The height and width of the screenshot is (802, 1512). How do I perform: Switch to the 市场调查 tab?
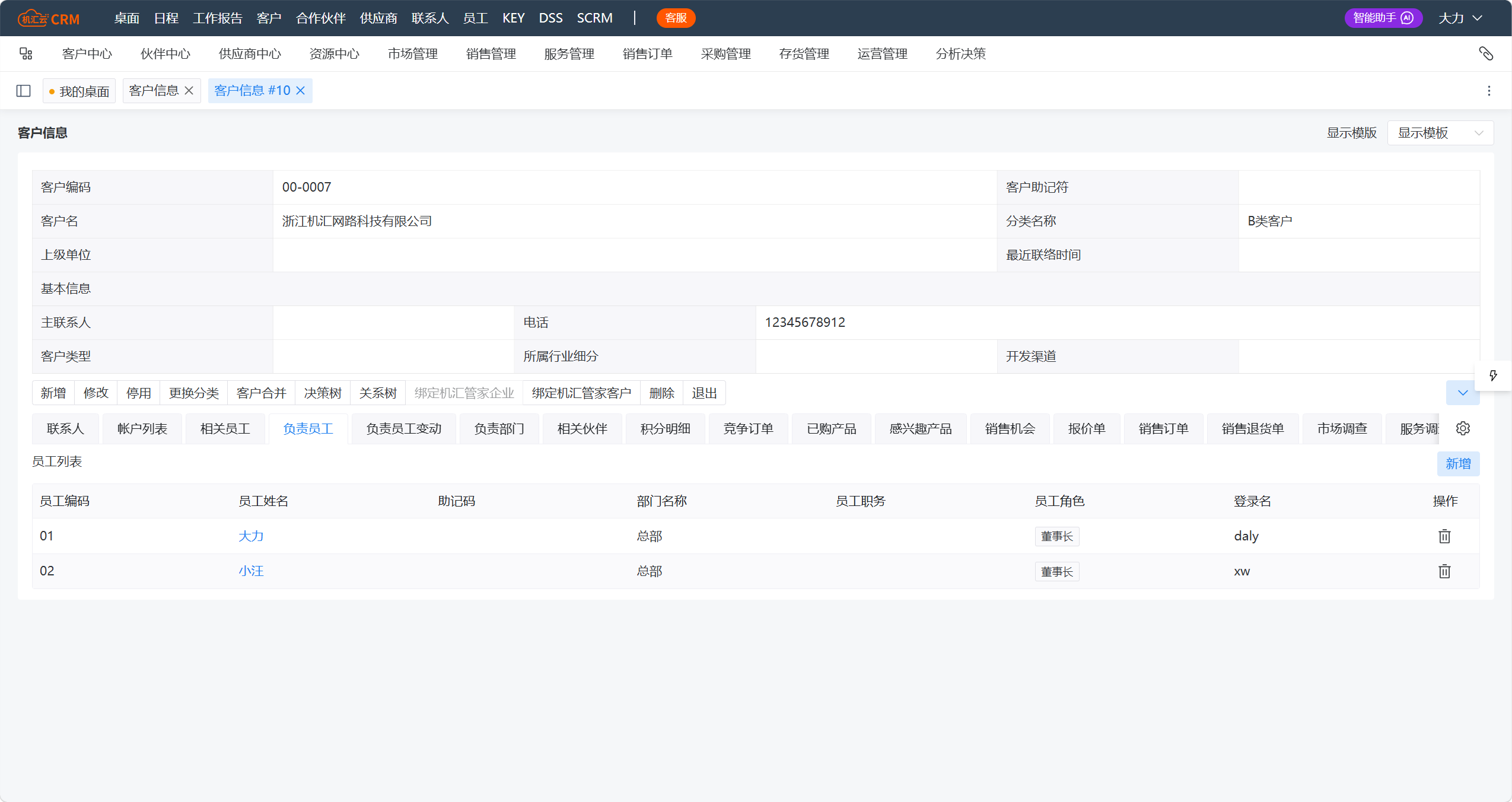[1342, 429]
